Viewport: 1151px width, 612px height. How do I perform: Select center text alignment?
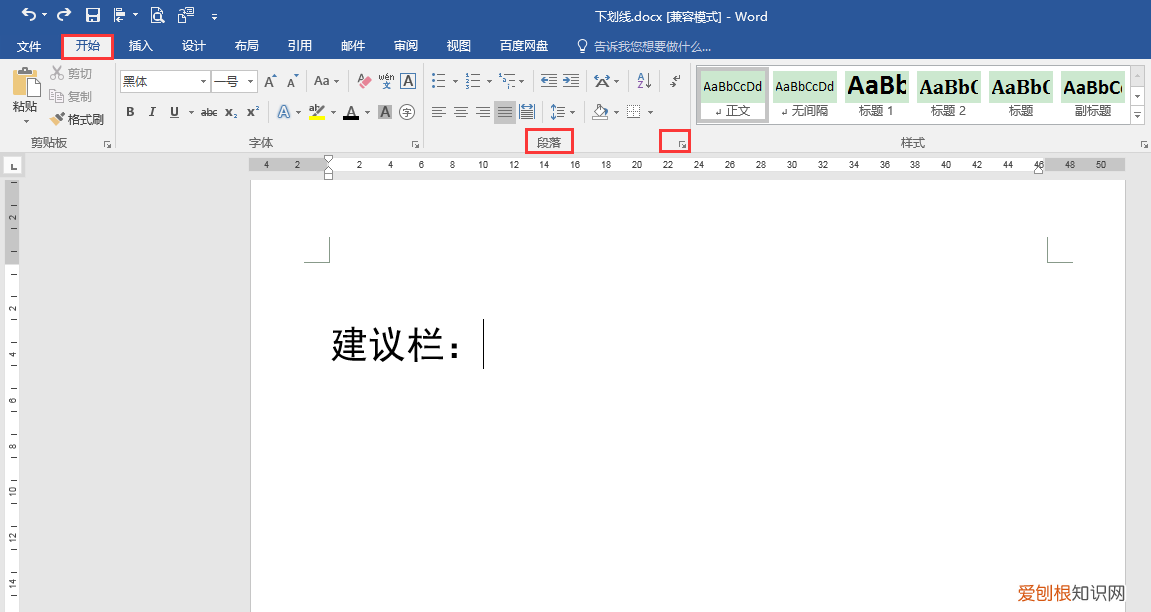(x=459, y=112)
